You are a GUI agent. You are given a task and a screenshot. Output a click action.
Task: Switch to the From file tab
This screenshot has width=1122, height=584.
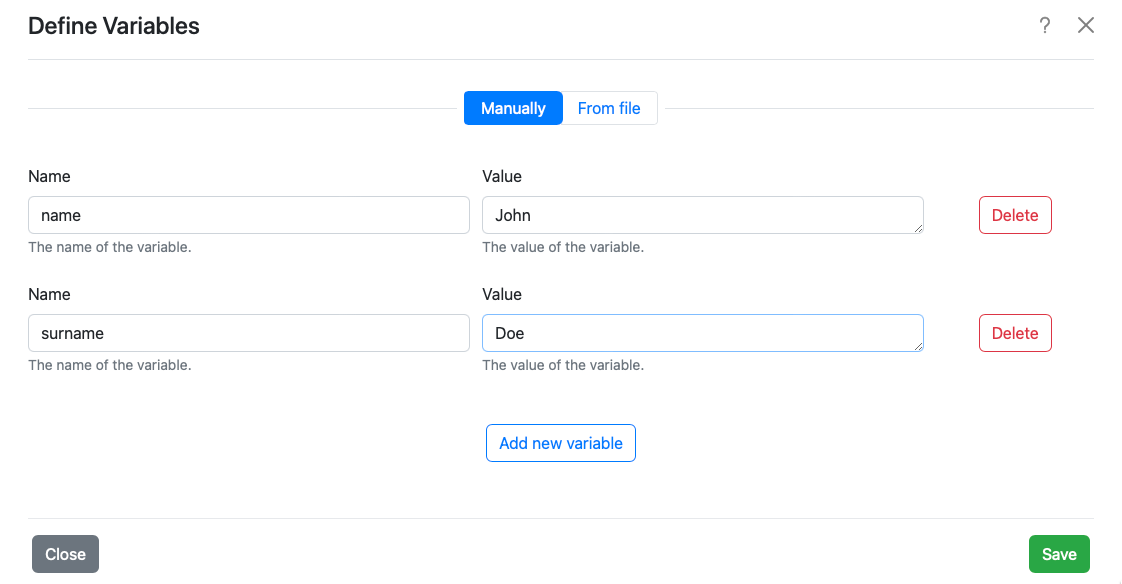point(609,108)
